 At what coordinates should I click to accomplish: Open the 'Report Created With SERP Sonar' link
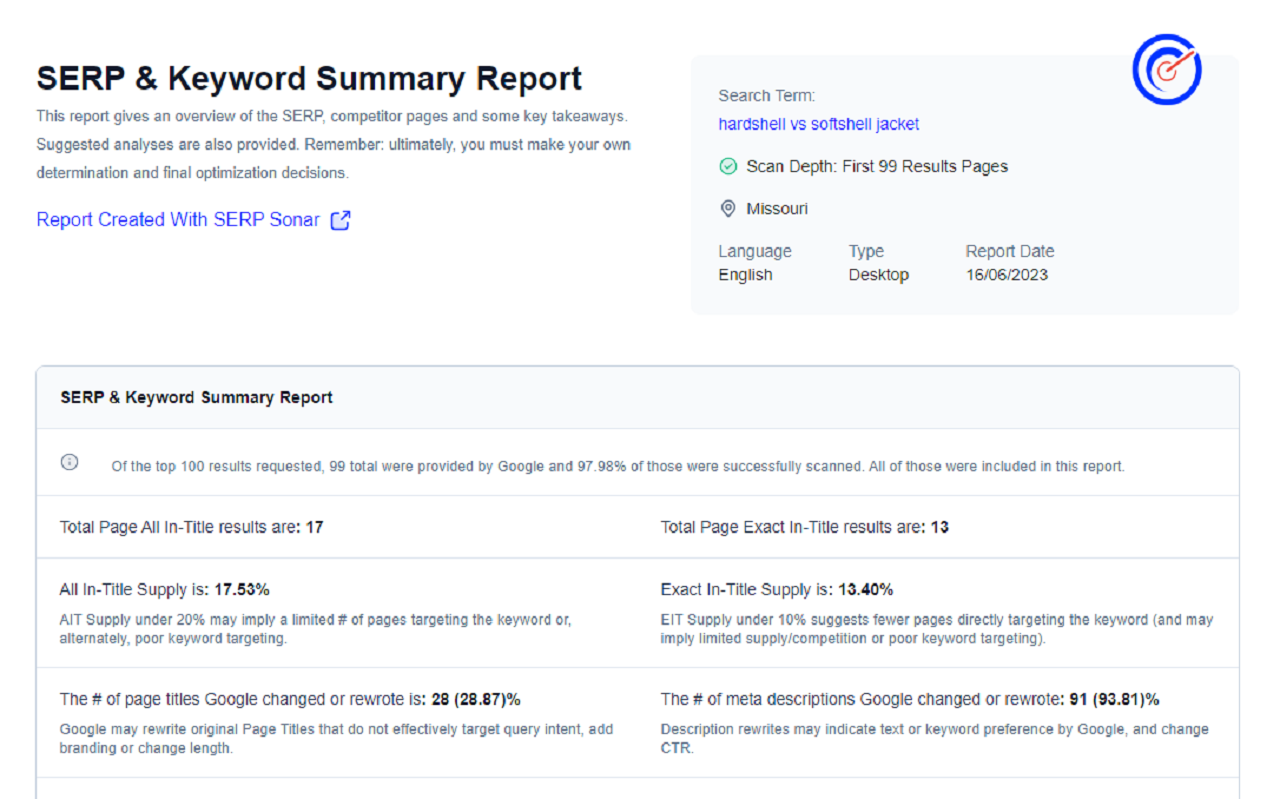[x=178, y=220]
